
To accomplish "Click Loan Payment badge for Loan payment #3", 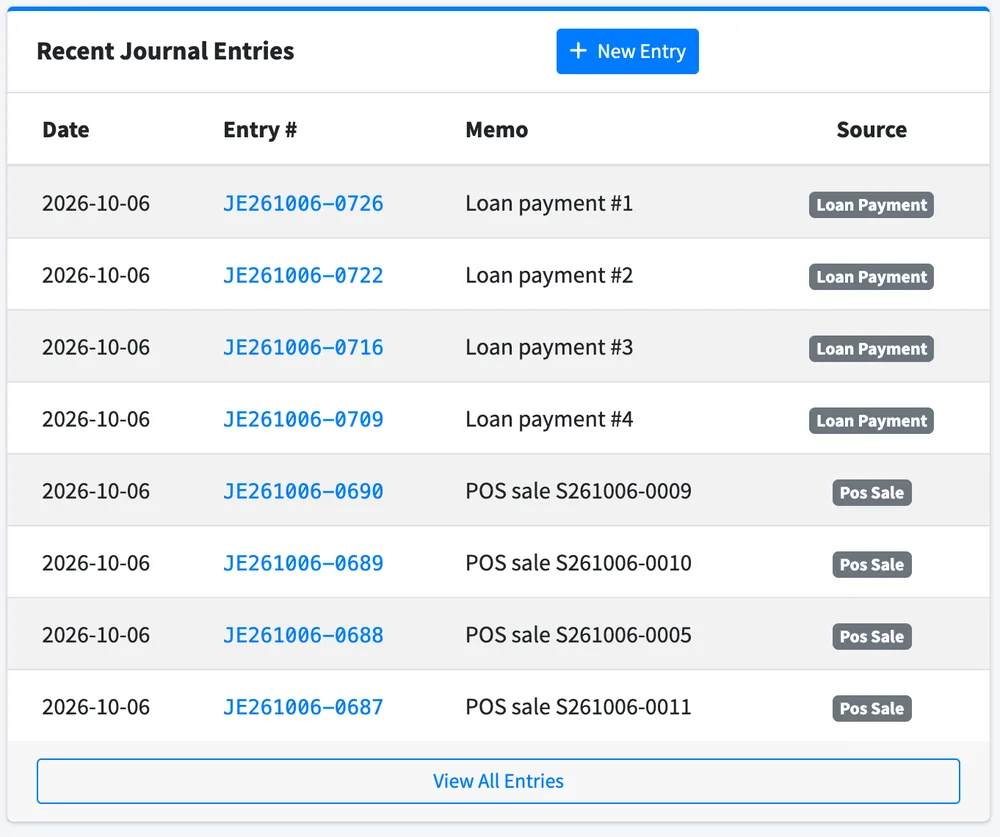I will (871, 349).
